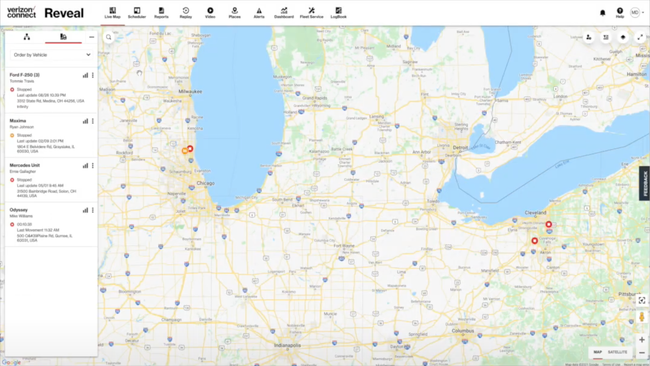The image size is (650, 366).
Task: Click the red vehicle marker north of Chicago
Action: click(190, 148)
